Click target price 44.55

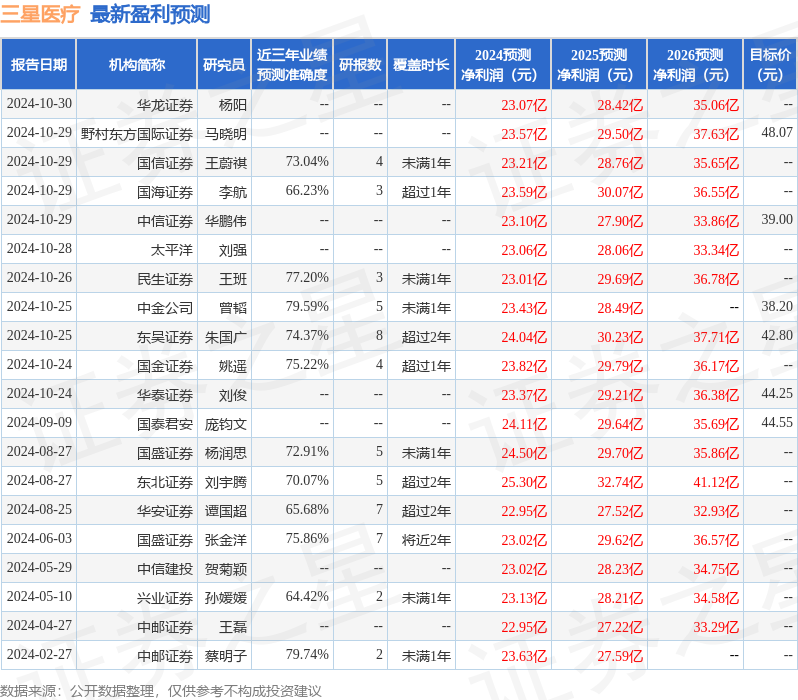(777, 423)
